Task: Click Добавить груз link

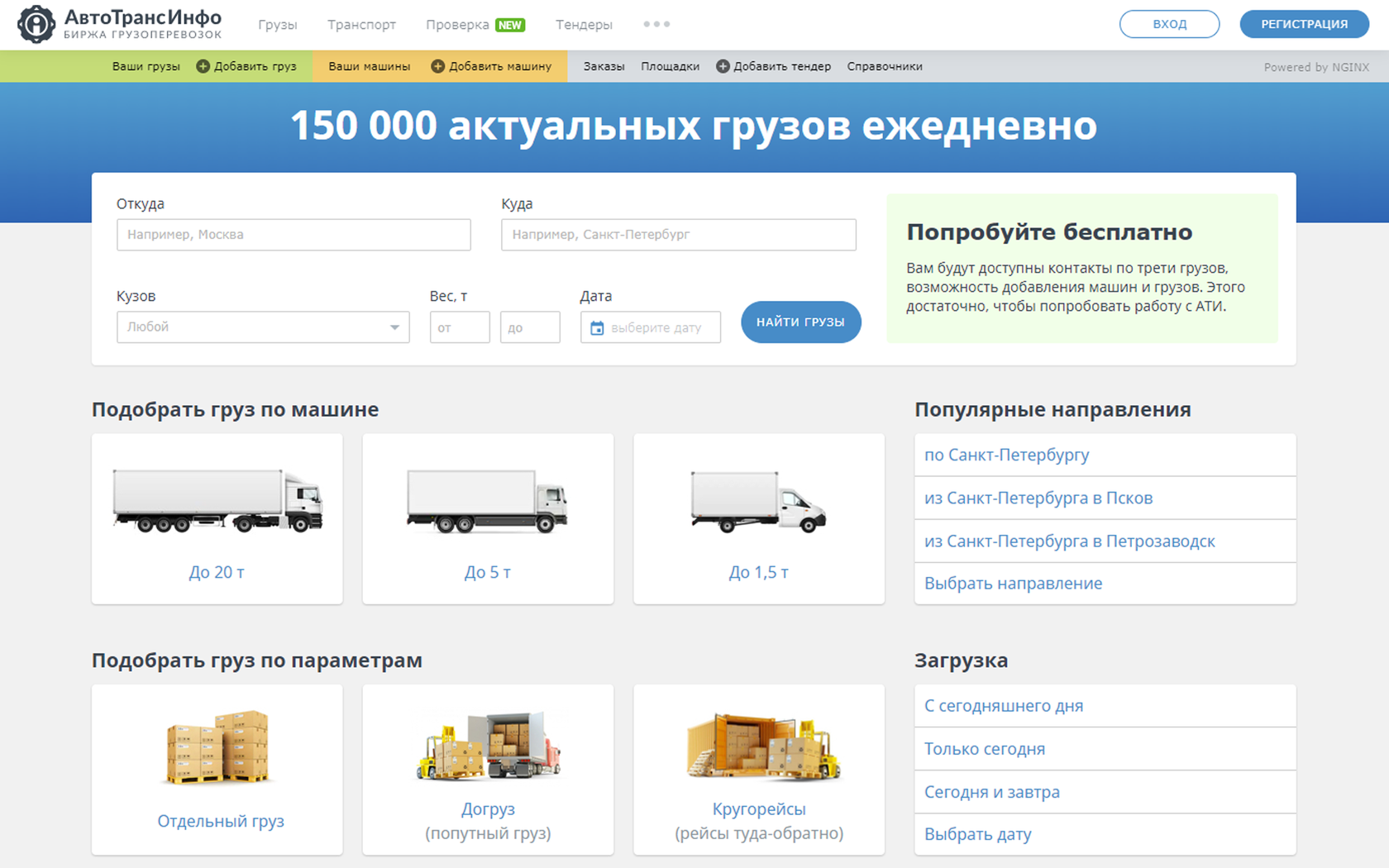Action: click(255, 66)
